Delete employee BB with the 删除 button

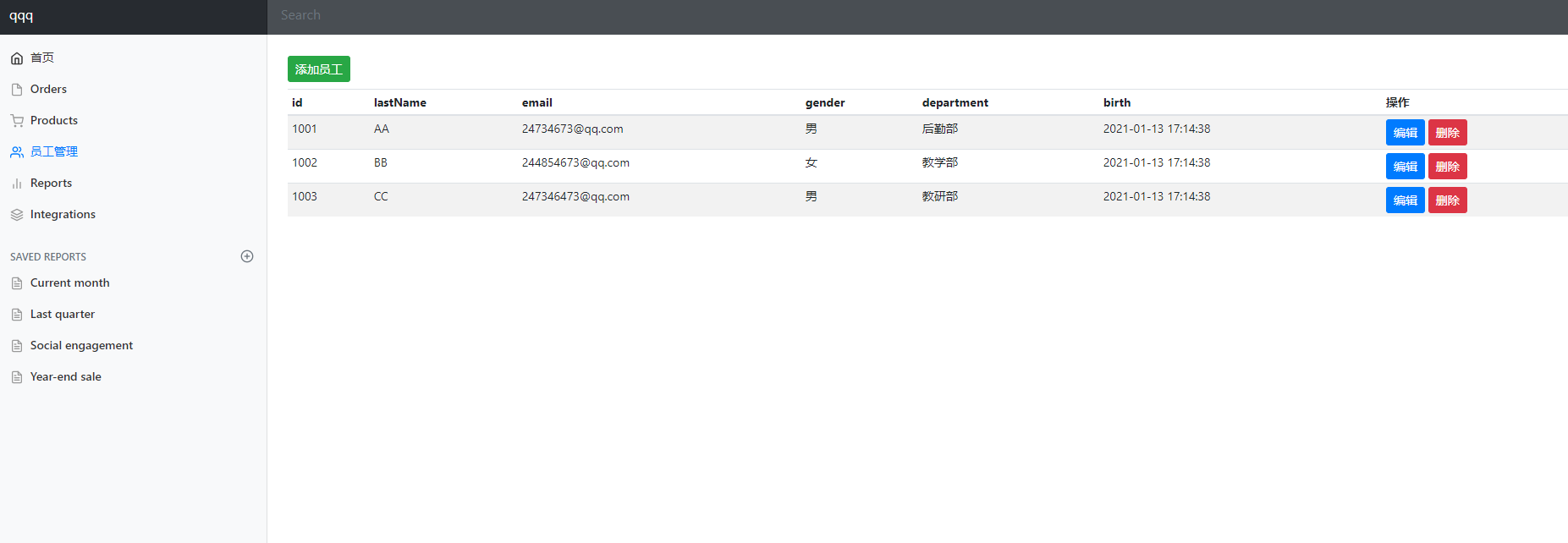(x=1447, y=167)
